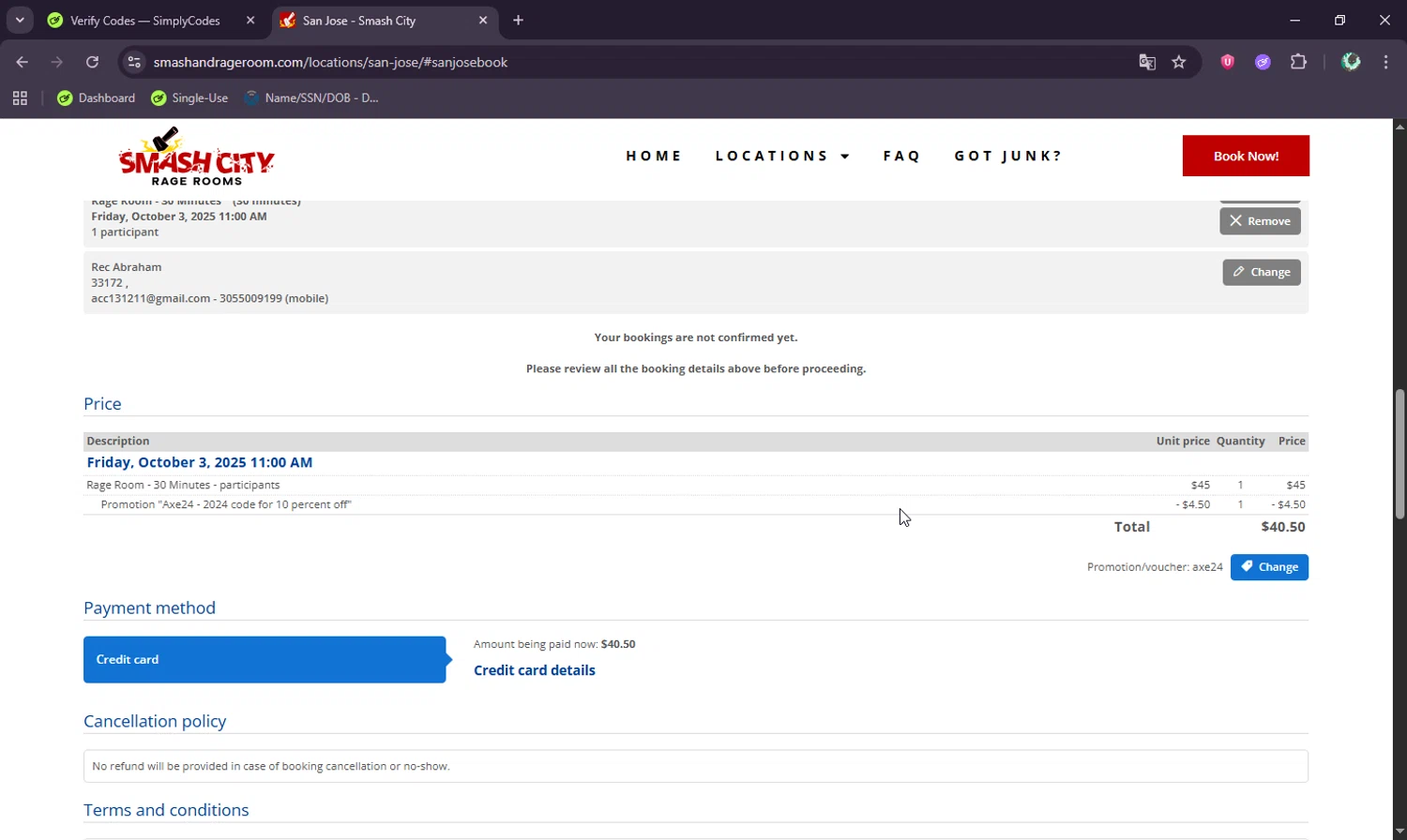Viewport: 1407px width, 840px height.
Task: Click the '1 participant' booking line
Action: pyautogui.click(x=125, y=232)
